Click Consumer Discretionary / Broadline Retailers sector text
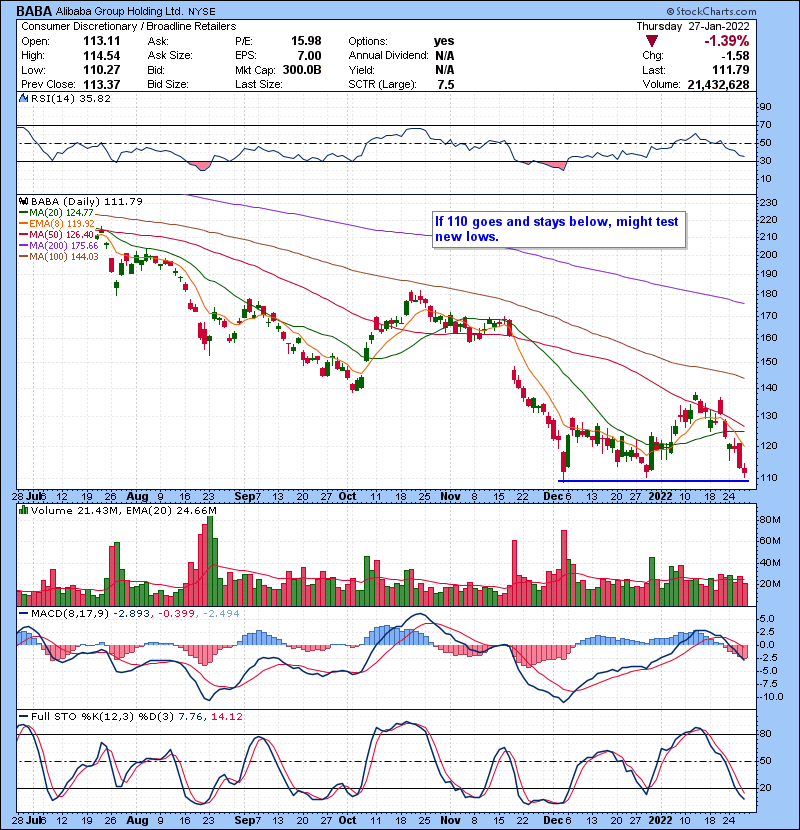The width and height of the screenshot is (800, 830). coord(129,26)
